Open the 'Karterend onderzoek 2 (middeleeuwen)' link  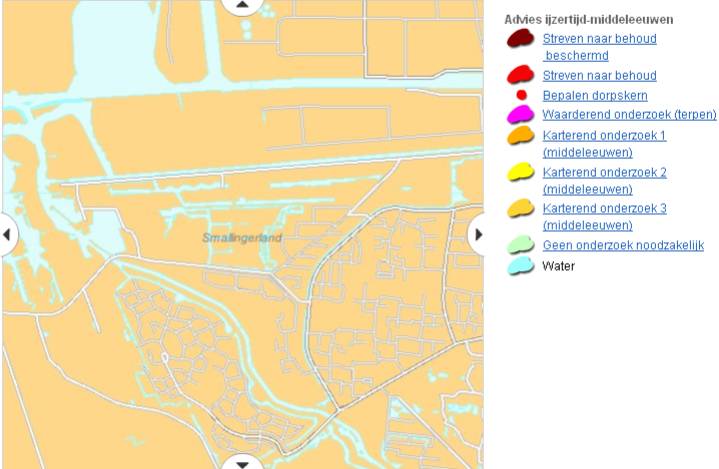coord(604,181)
